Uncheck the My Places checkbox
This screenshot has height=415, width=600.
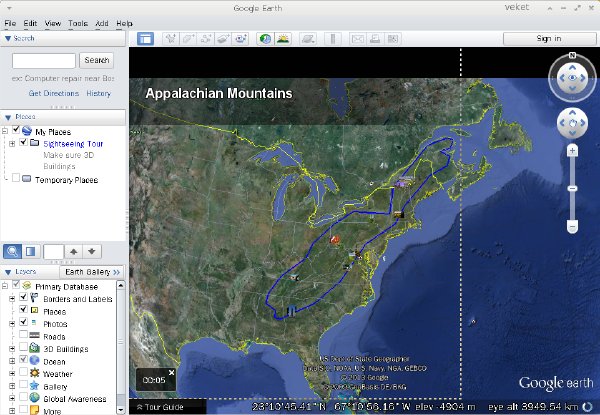16,129
